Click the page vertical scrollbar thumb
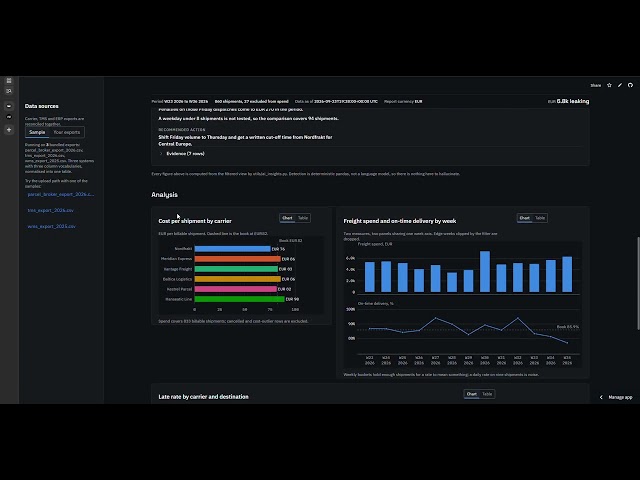The height and width of the screenshot is (480, 640). 638,283
